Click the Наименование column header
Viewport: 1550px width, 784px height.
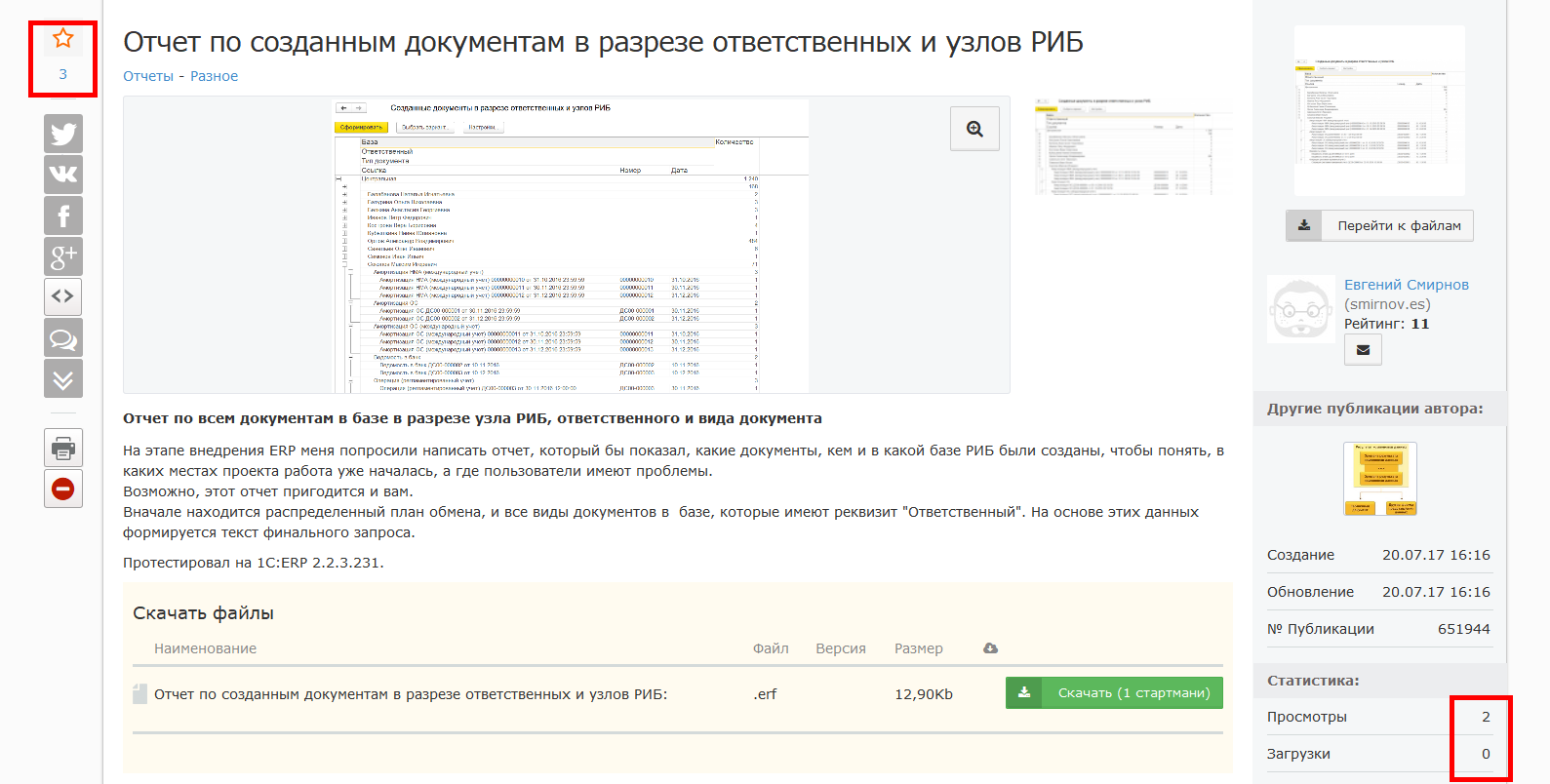tap(205, 648)
